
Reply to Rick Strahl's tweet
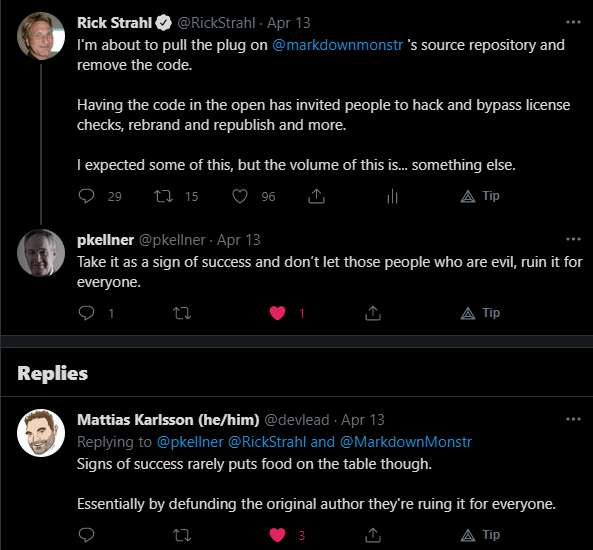(x=86, y=196)
